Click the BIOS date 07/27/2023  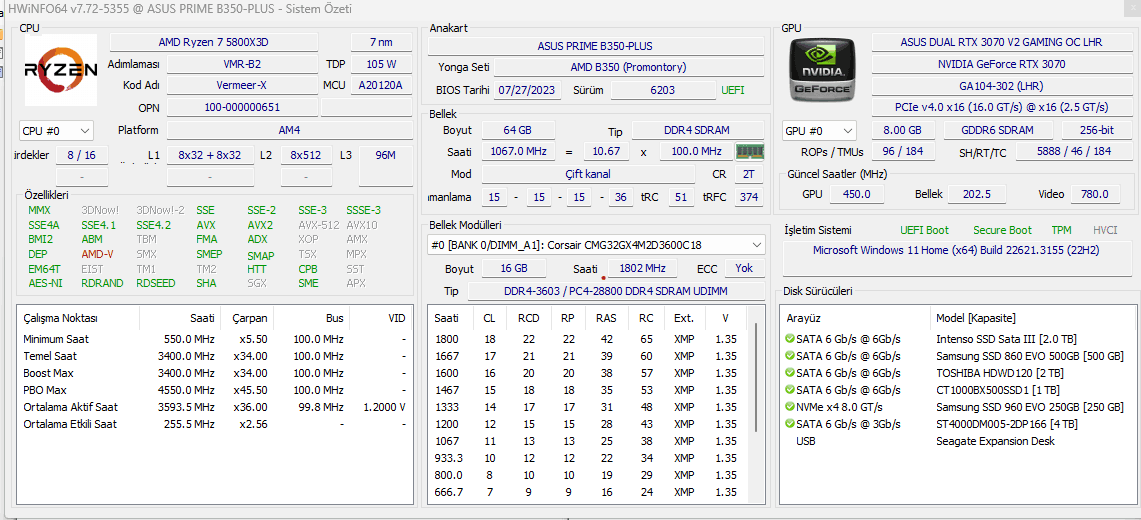pyautogui.click(x=529, y=90)
